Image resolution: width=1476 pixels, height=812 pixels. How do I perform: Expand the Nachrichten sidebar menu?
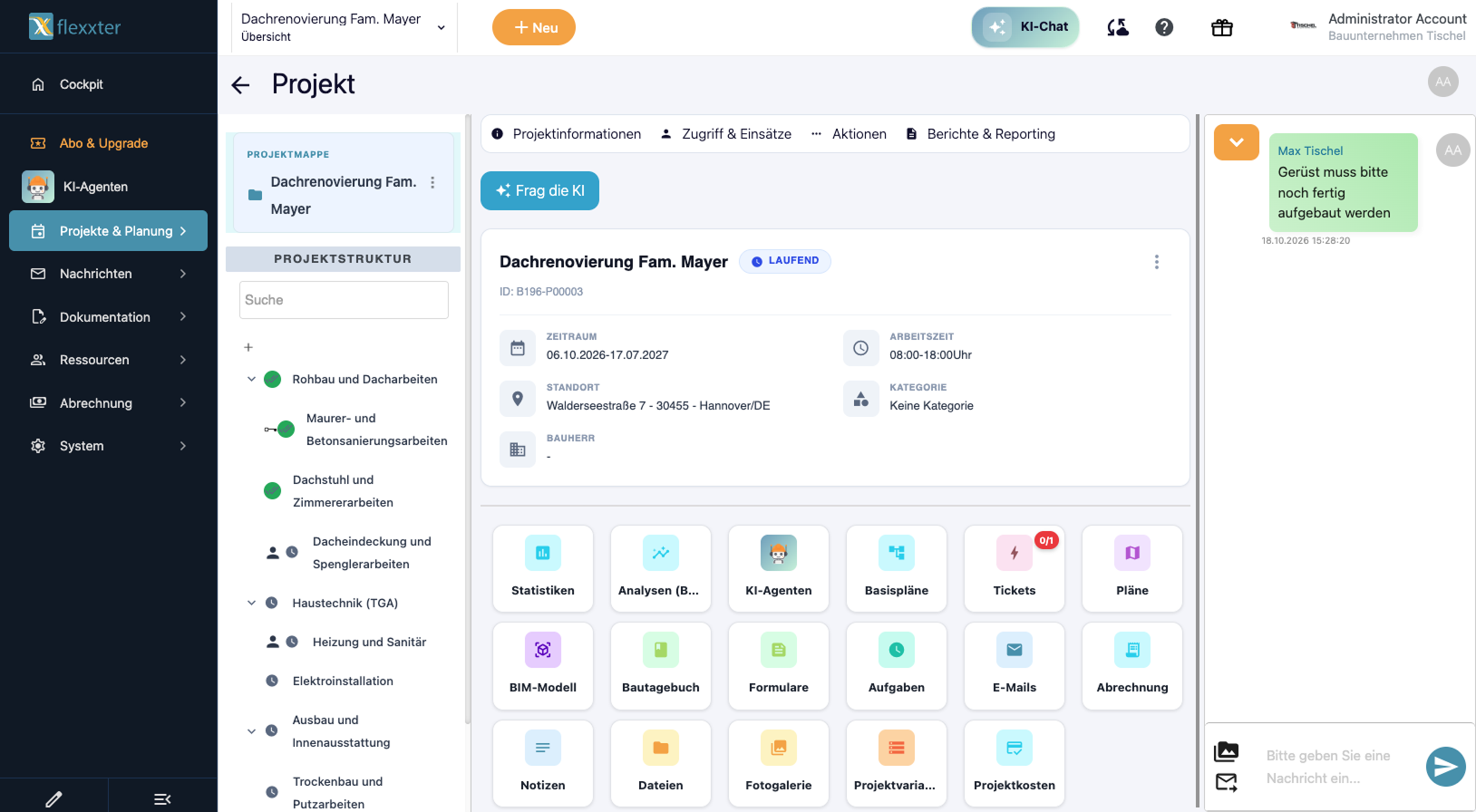tap(109, 274)
